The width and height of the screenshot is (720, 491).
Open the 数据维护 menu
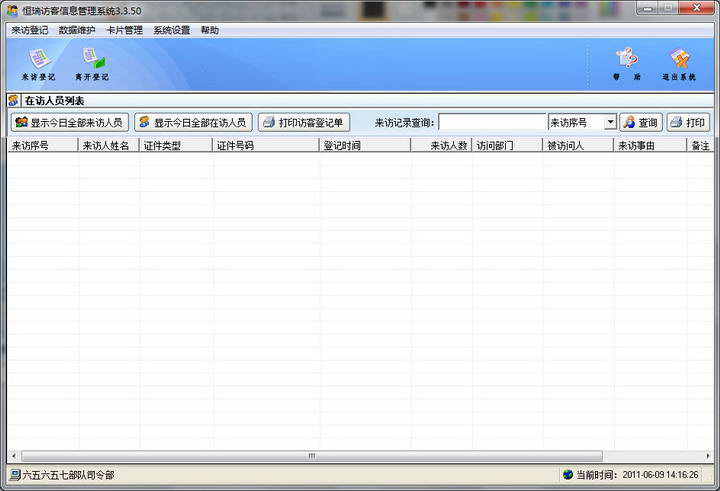[77, 30]
